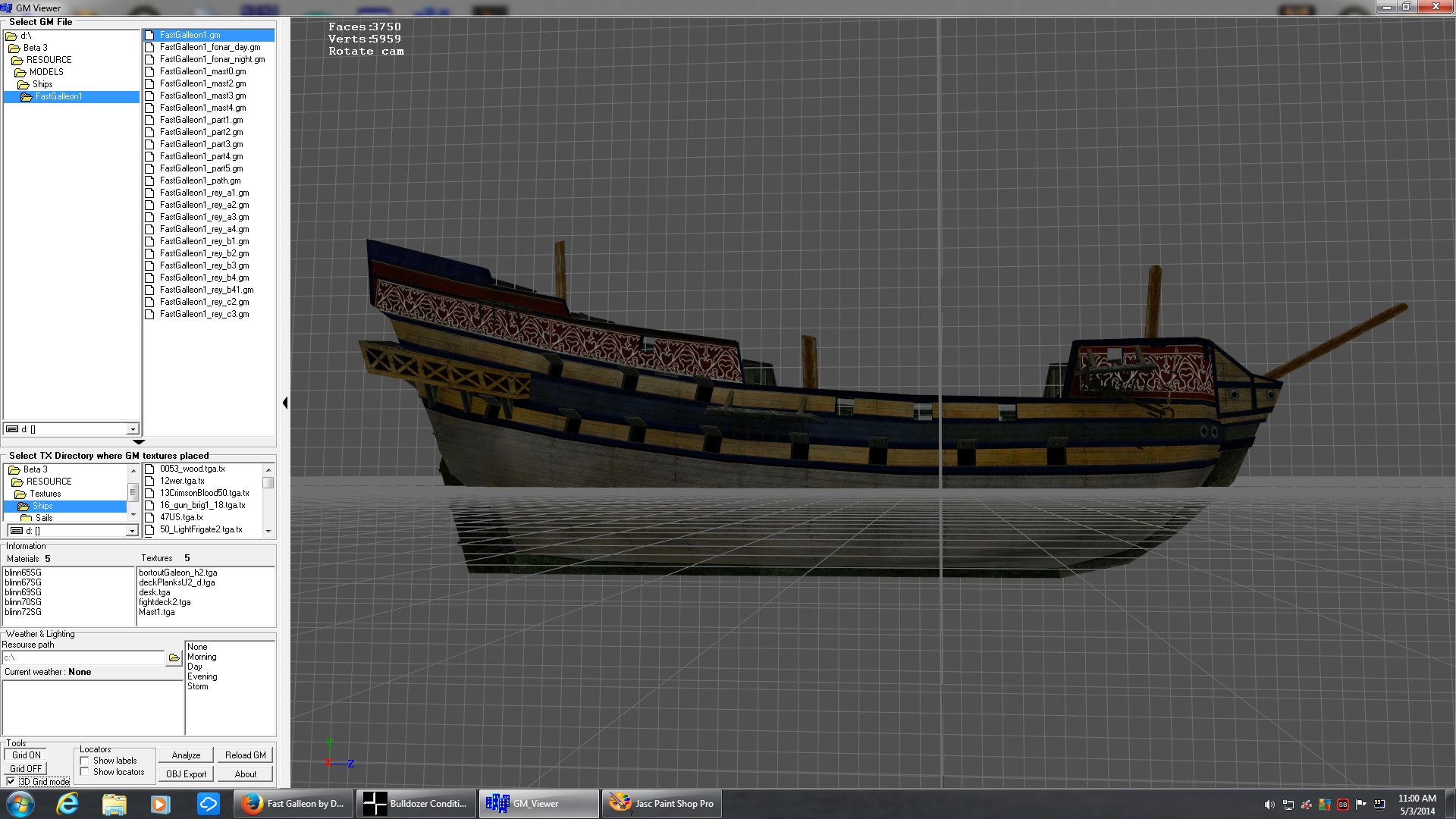Image resolution: width=1456 pixels, height=819 pixels.
Task: Click the Analyze button
Action: point(186,755)
